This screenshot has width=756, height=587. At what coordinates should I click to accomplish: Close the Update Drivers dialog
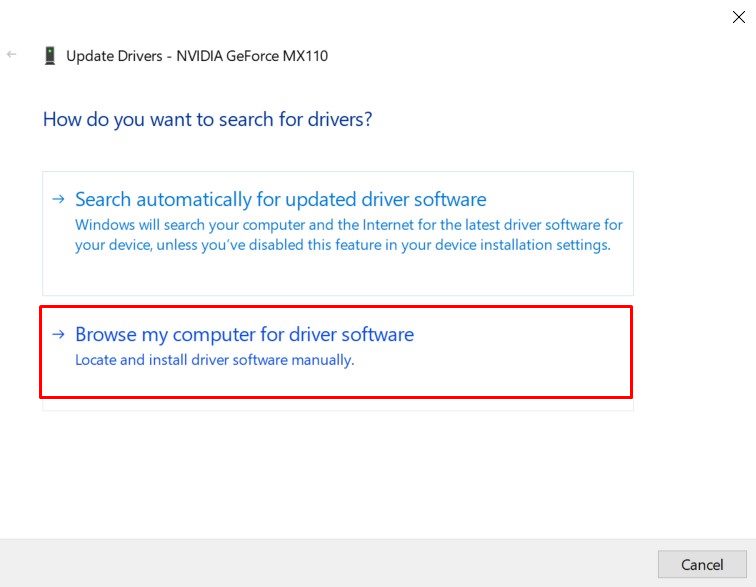click(738, 17)
